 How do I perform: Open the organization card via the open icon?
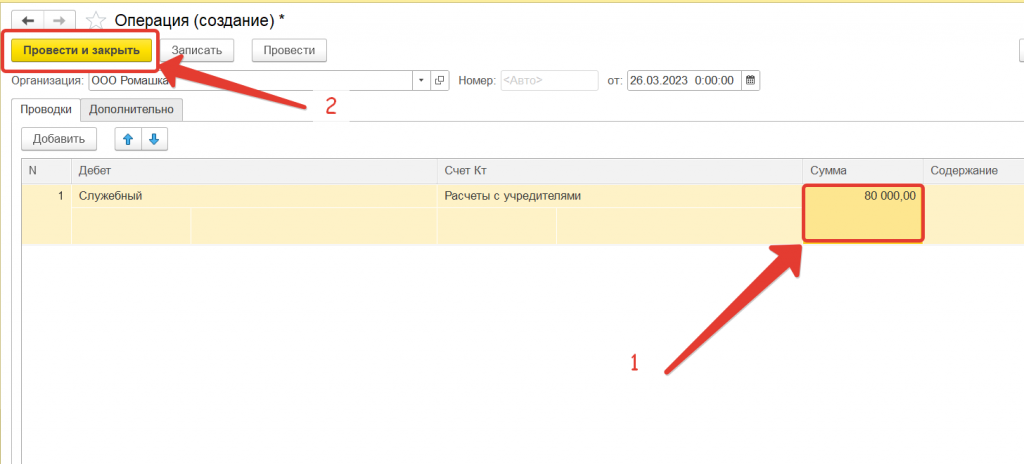pos(439,80)
